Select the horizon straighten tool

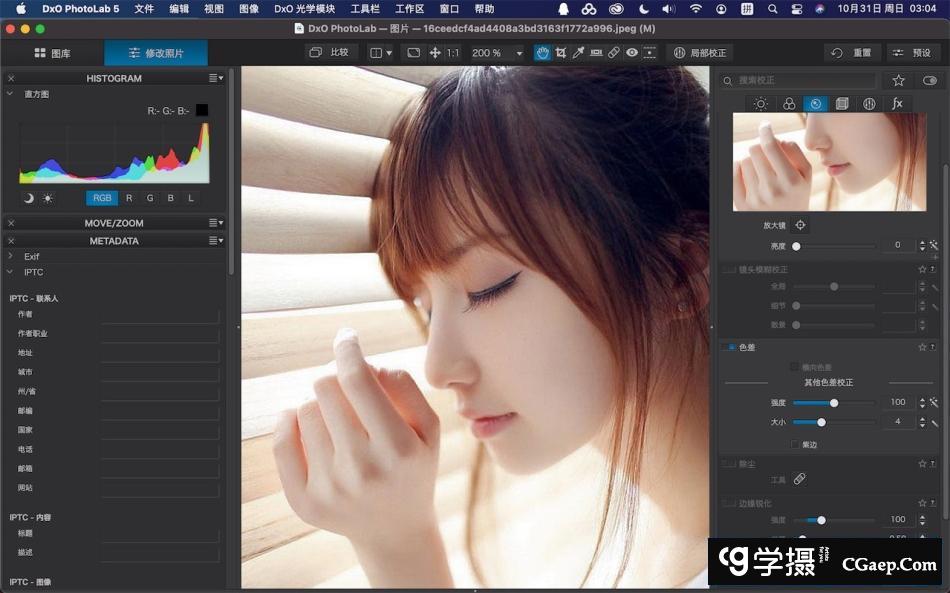pos(597,53)
